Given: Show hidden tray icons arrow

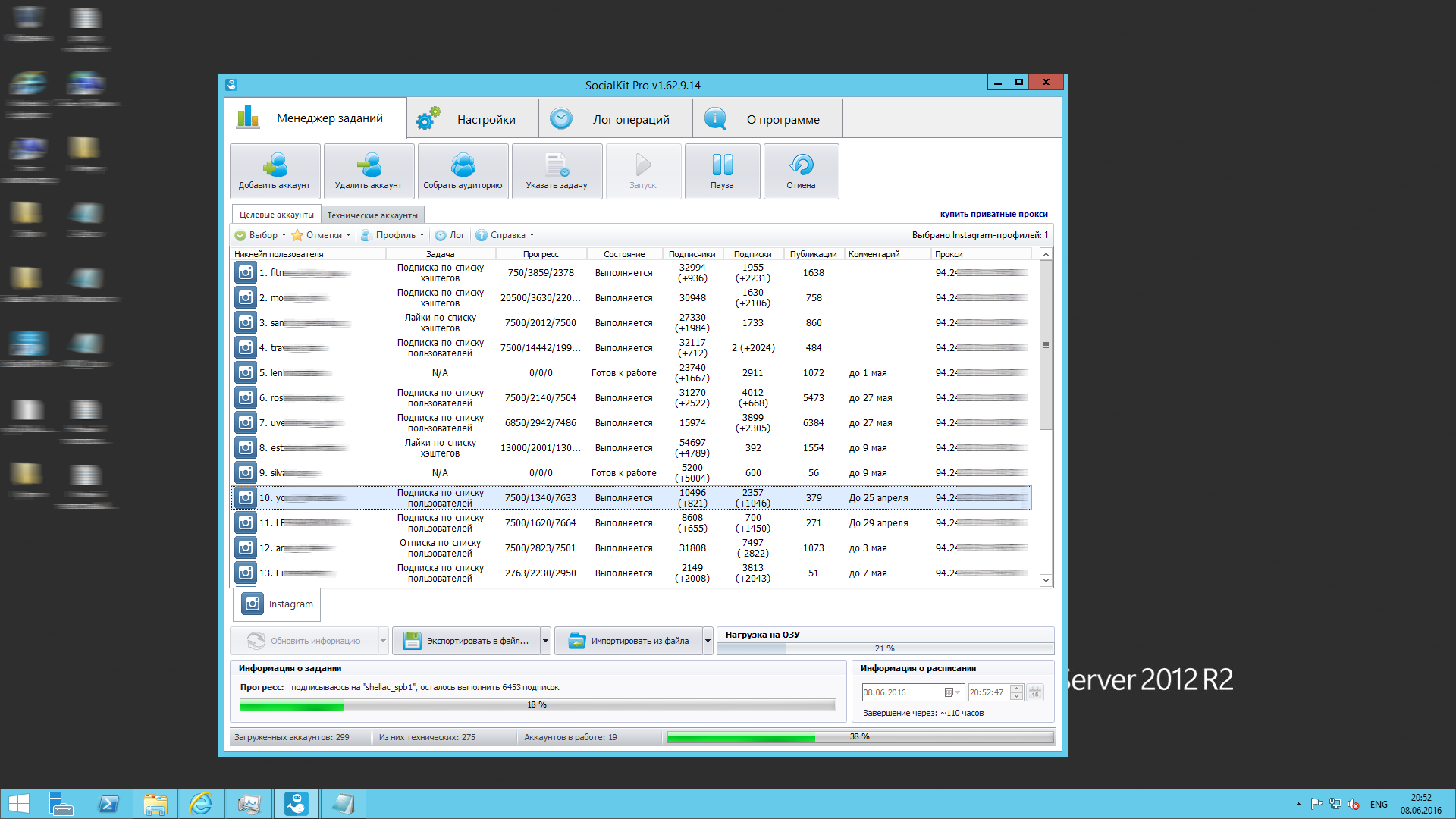Looking at the screenshot, I should (x=1298, y=804).
